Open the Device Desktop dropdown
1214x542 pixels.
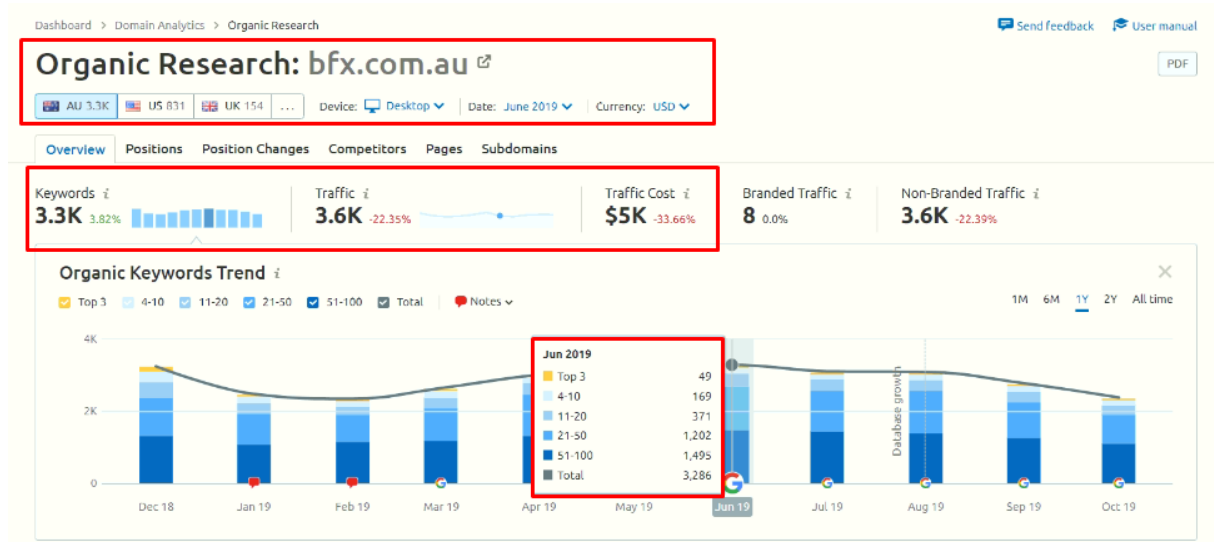(404, 106)
